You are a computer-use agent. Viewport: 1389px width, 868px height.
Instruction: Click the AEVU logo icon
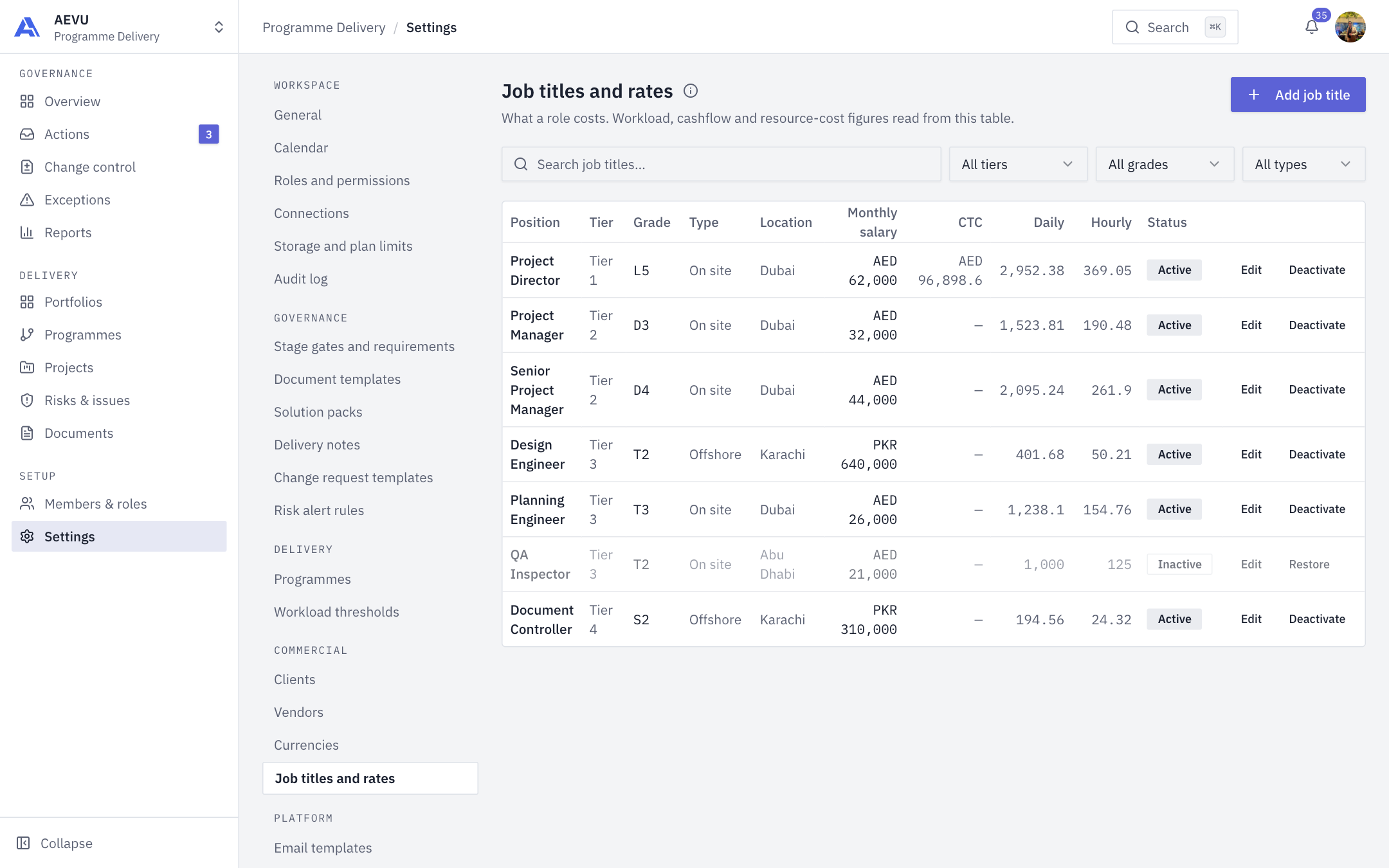click(x=27, y=27)
